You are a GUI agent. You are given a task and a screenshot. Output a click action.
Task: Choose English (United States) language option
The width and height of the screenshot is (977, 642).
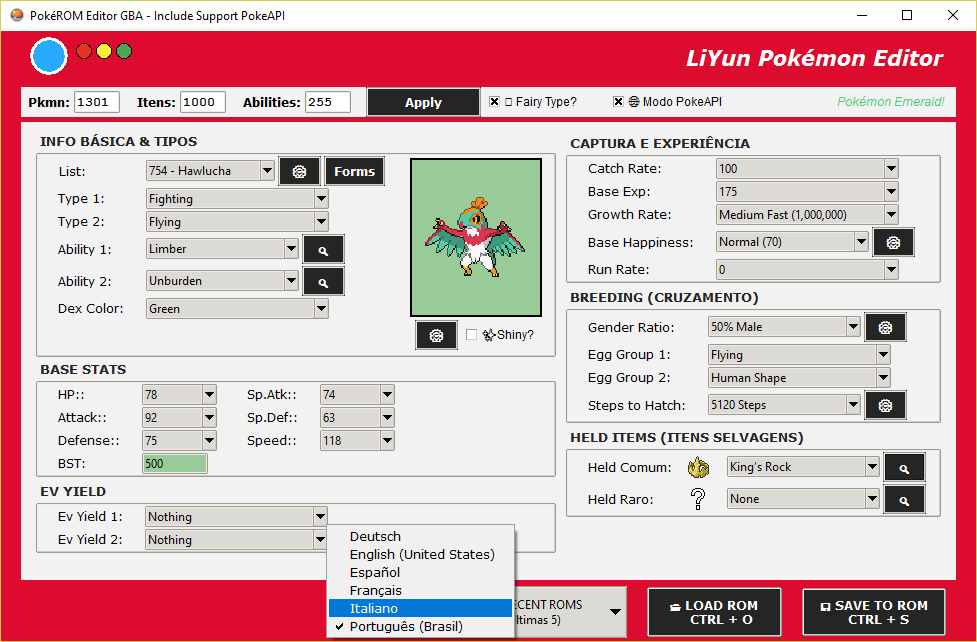click(x=420, y=554)
